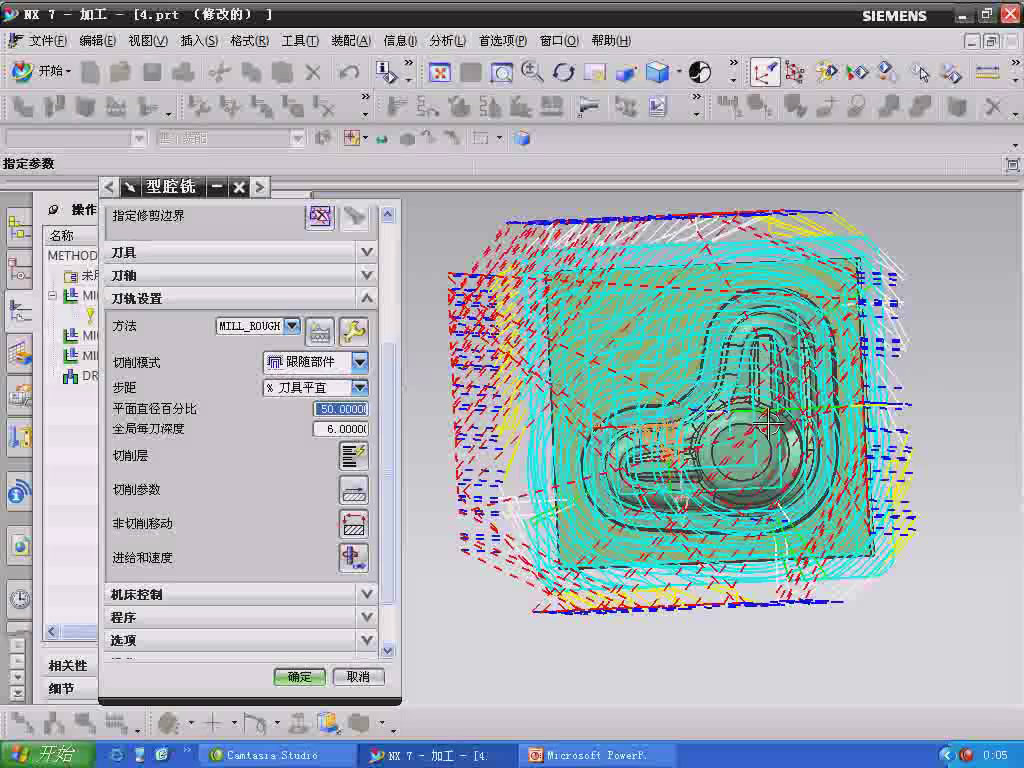Open the Internet Explorer sidebar icon
Image resolution: width=1024 pixels, height=768 pixels.
tap(20, 545)
